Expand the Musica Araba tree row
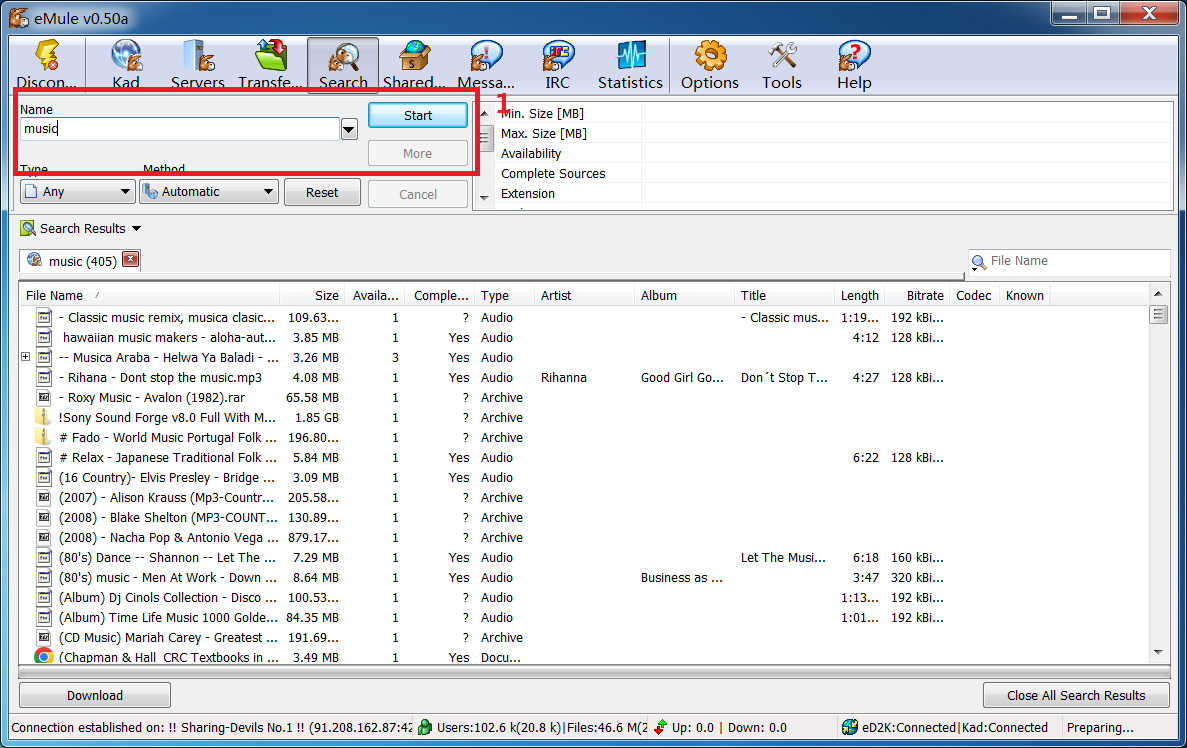1187x748 pixels. pos(26,357)
